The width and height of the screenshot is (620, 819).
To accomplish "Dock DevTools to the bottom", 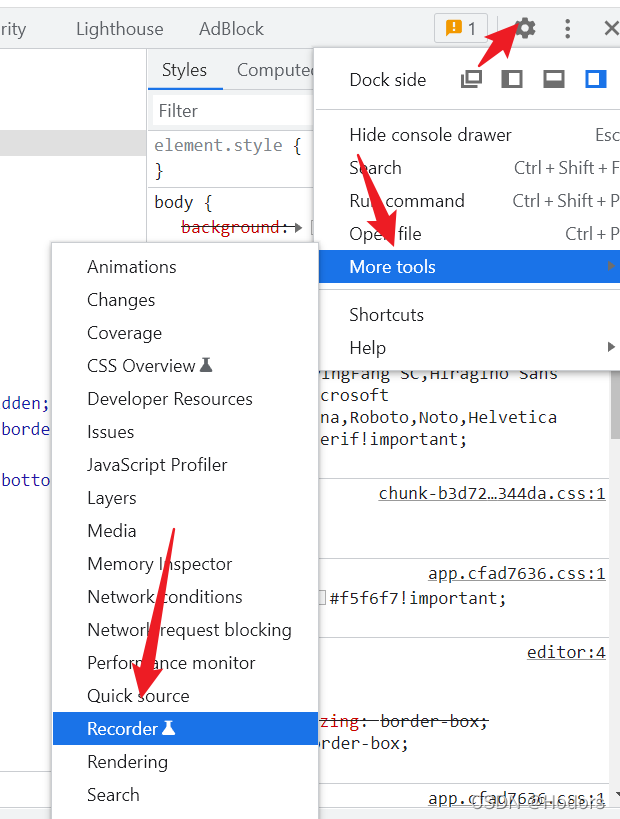I will pos(554,79).
